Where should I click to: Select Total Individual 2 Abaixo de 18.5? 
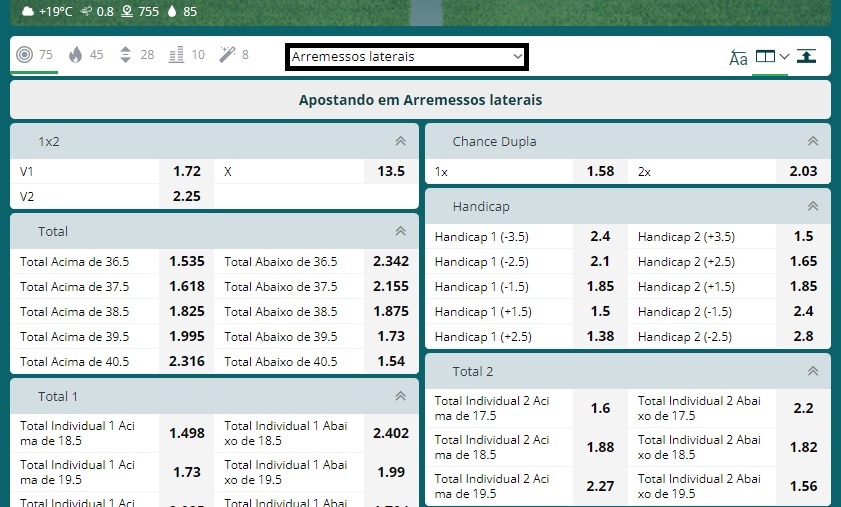coord(803,447)
